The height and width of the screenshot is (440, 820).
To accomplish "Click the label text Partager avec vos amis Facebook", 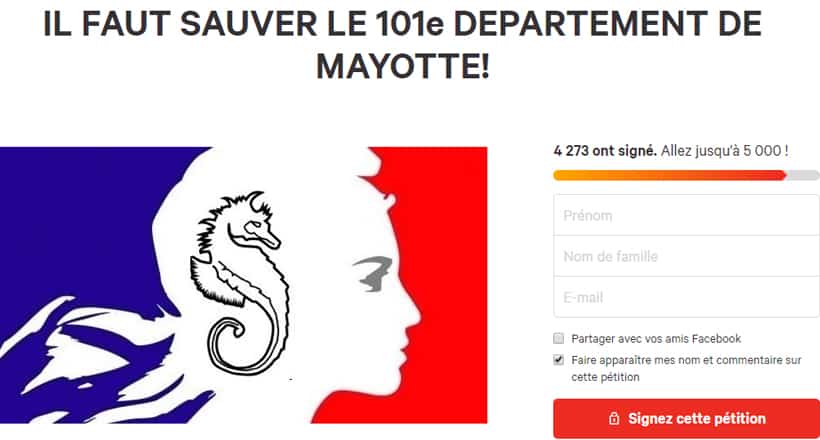I will click(x=656, y=339).
